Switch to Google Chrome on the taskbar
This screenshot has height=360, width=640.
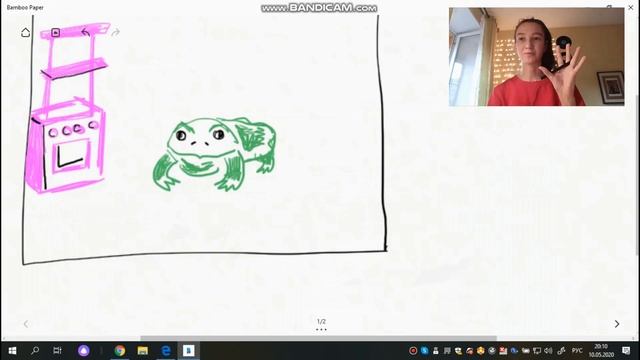click(120, 351)
